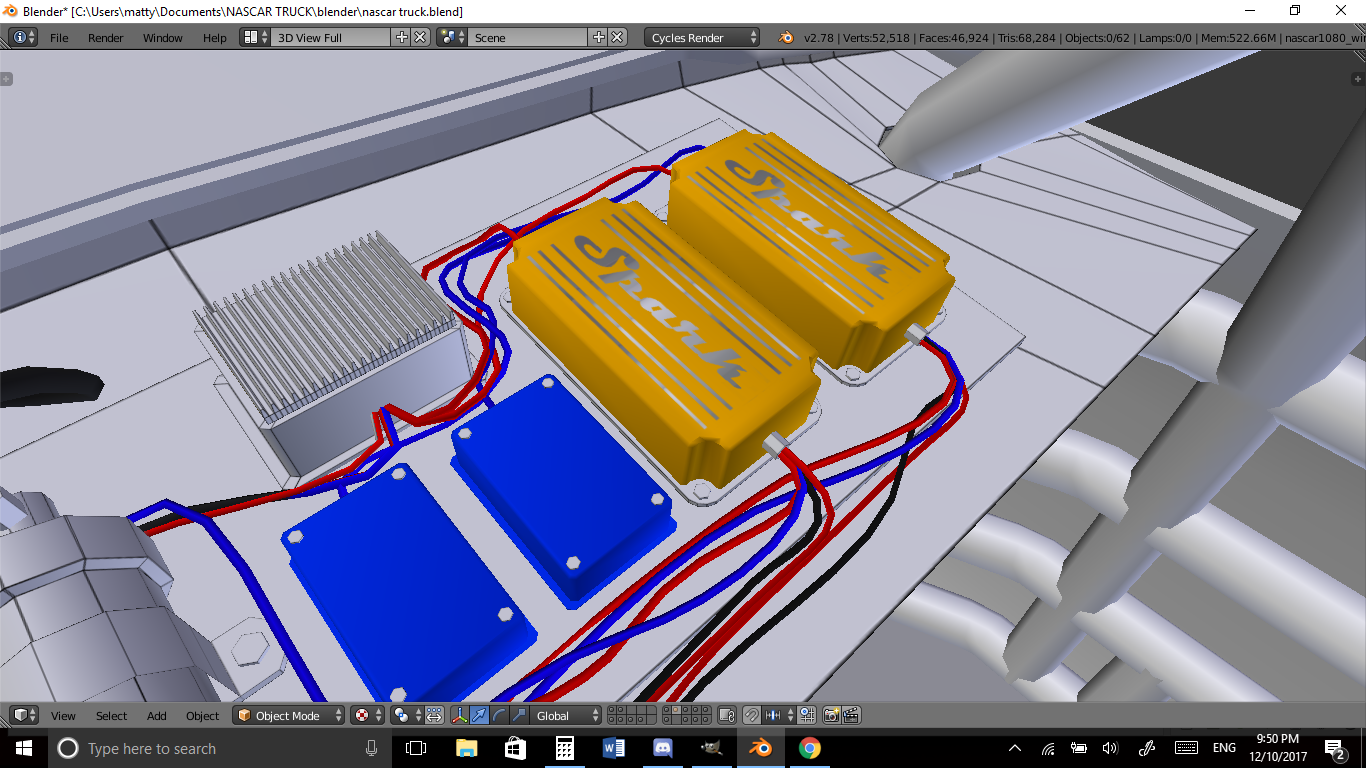
Task: Add a new screen layout with plus
Action: (x=402, y=37)
